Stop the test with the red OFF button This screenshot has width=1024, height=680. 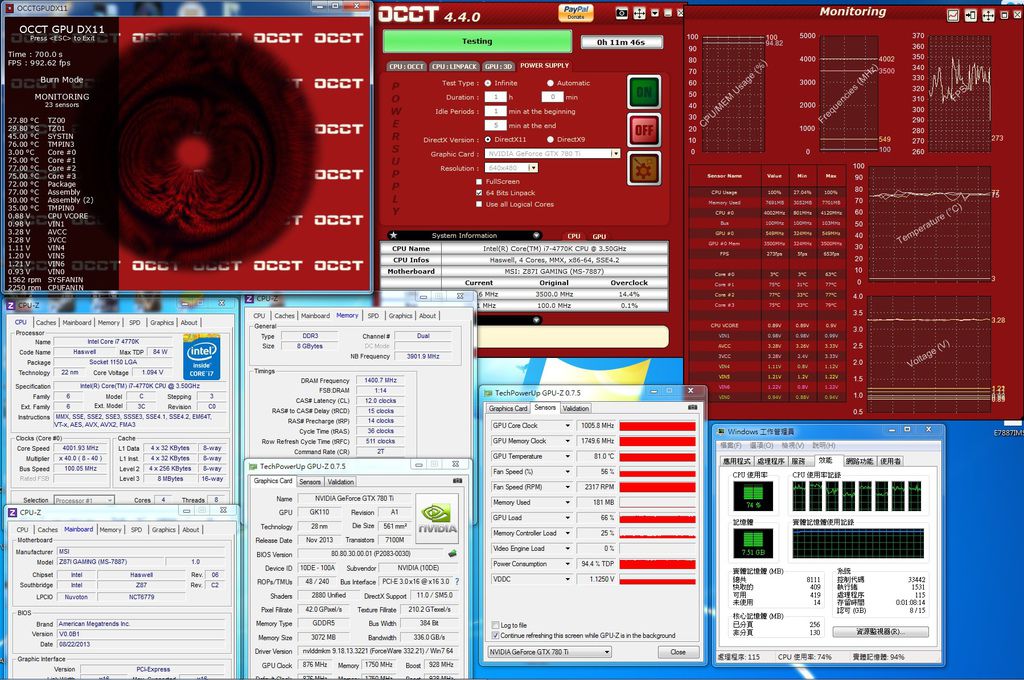point(644,130)
